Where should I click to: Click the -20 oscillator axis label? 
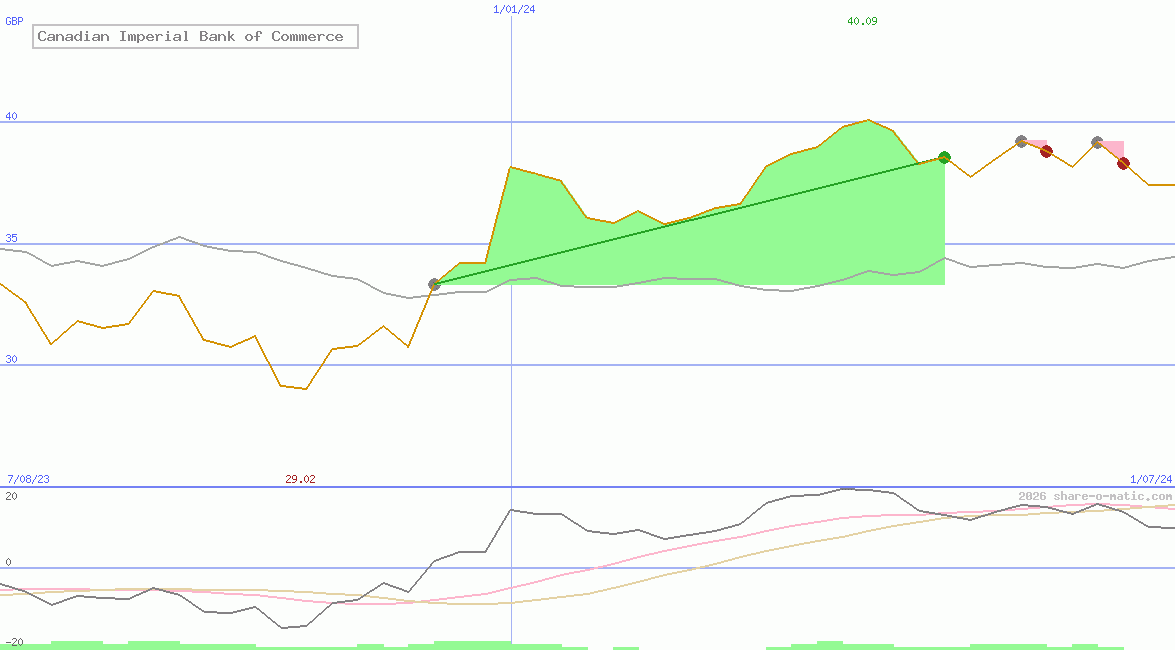(14, 643)
